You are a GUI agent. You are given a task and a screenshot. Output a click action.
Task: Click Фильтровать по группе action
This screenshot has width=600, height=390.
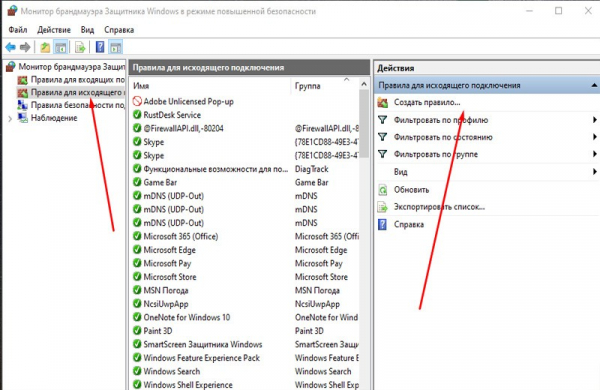click(436, 154)
